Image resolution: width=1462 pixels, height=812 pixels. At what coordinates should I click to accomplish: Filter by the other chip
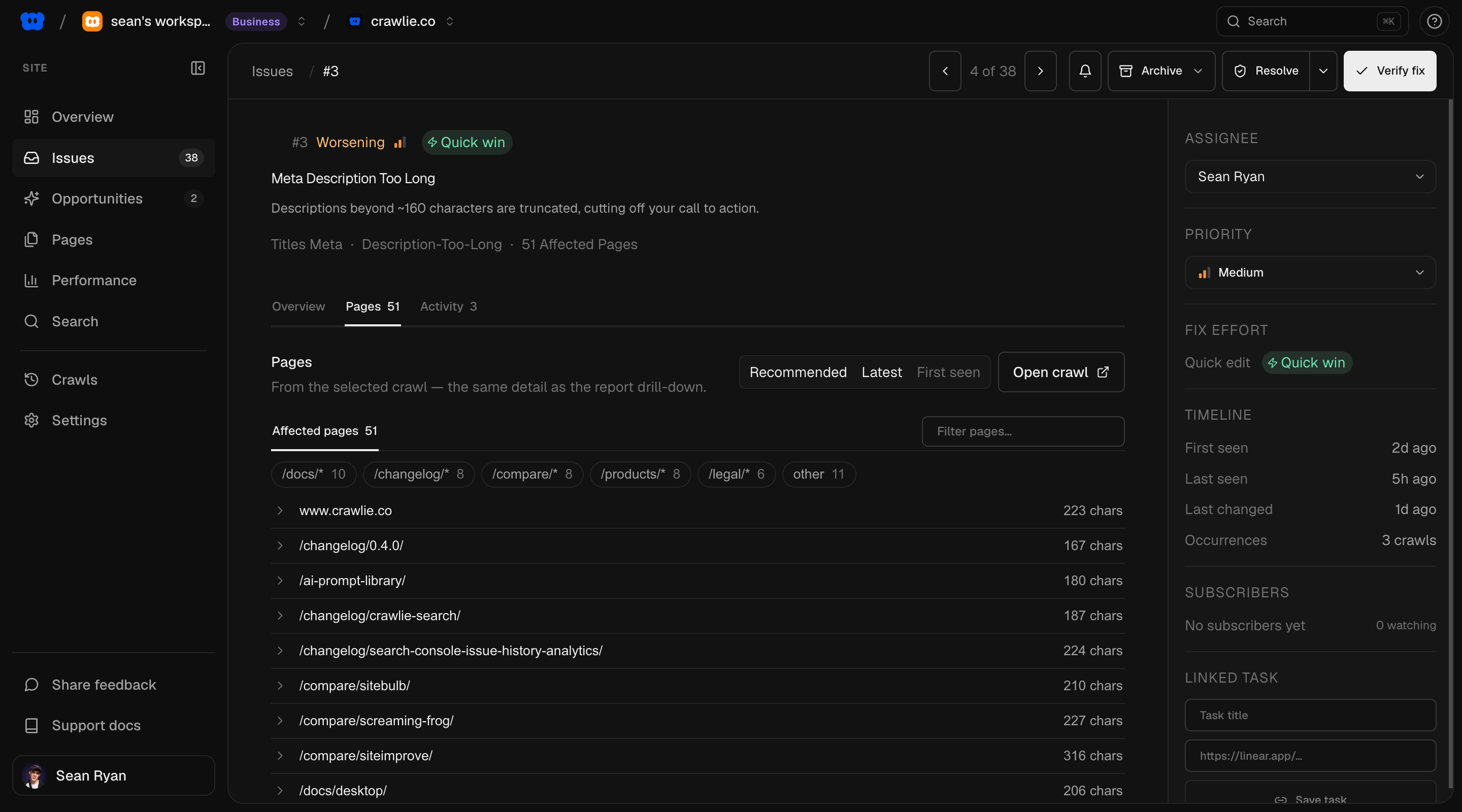818,475
